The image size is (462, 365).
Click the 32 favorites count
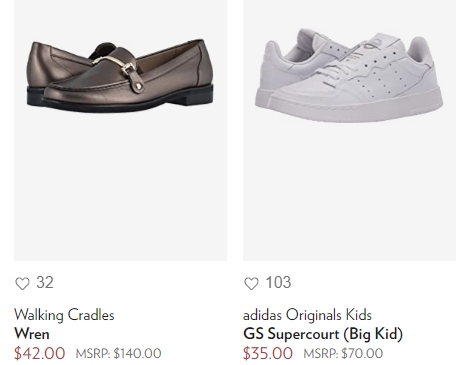[45, 282]
